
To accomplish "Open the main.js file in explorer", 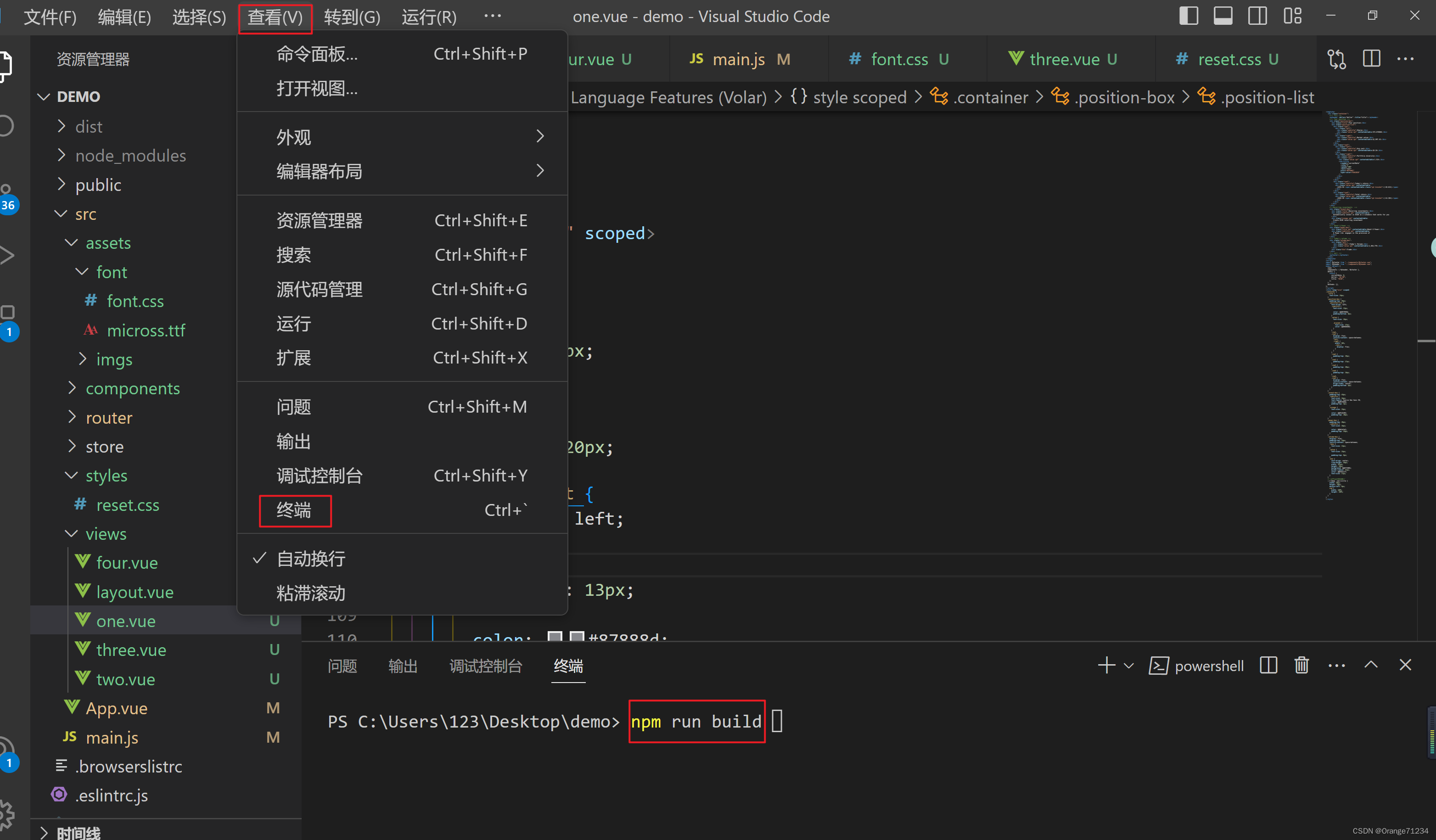I will pos(112,738).
